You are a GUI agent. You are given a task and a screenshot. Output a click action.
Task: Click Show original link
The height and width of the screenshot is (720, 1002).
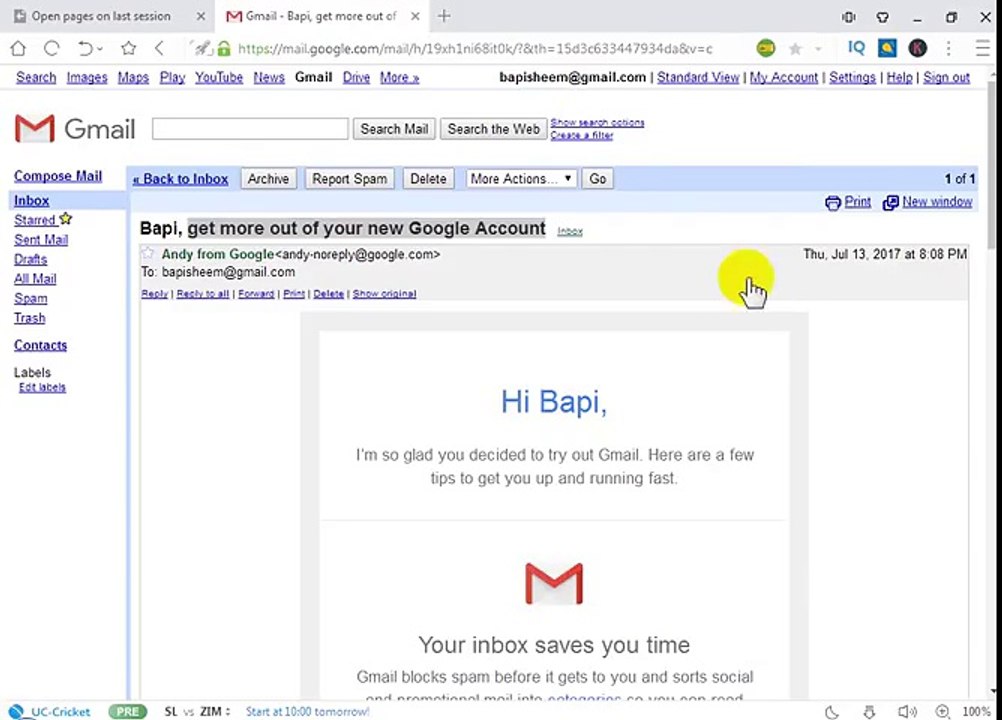[x=385, y=294]
